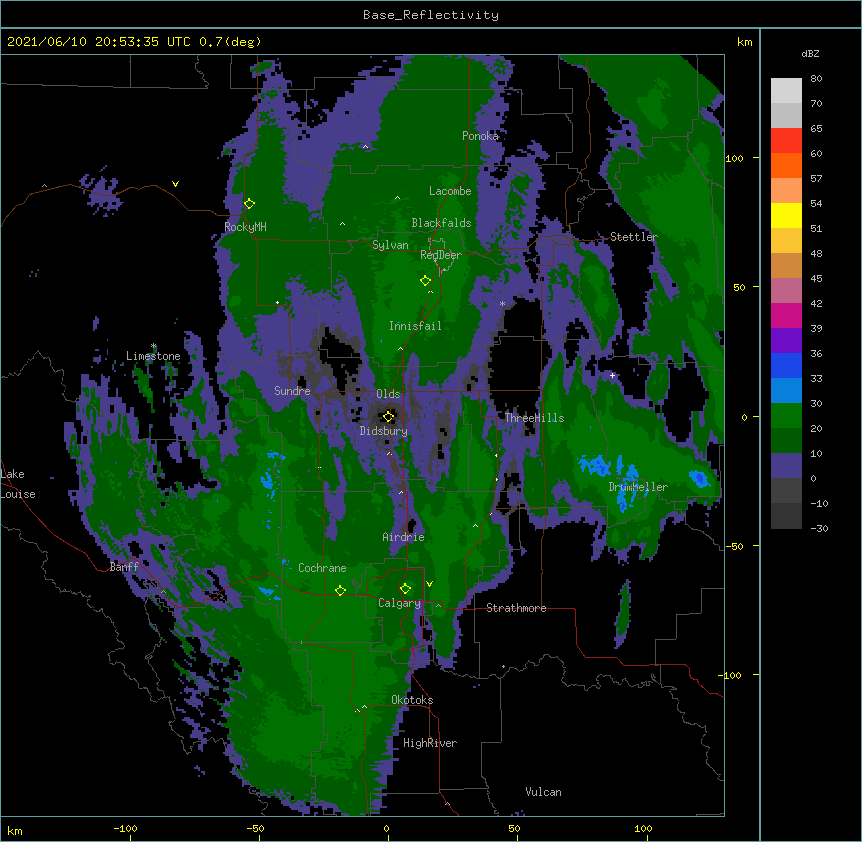
Task: Click the blue echo cell west of Drumheller
Action: coord(595,466)
